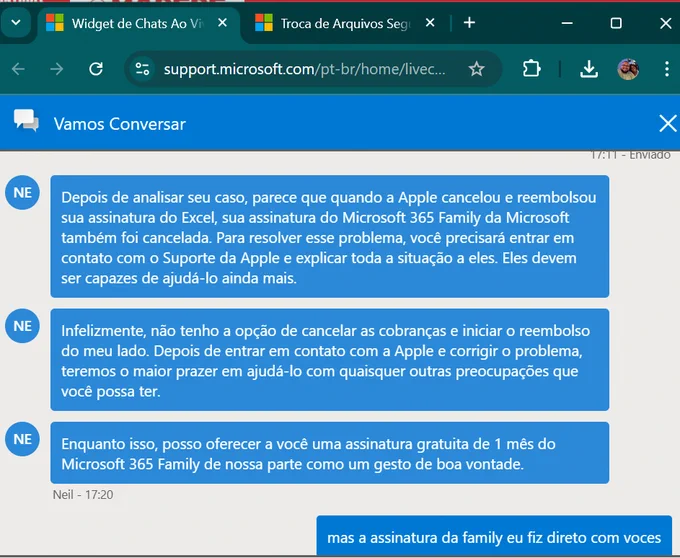
Task: Open a new browser tab
Action: click(469, 23)
